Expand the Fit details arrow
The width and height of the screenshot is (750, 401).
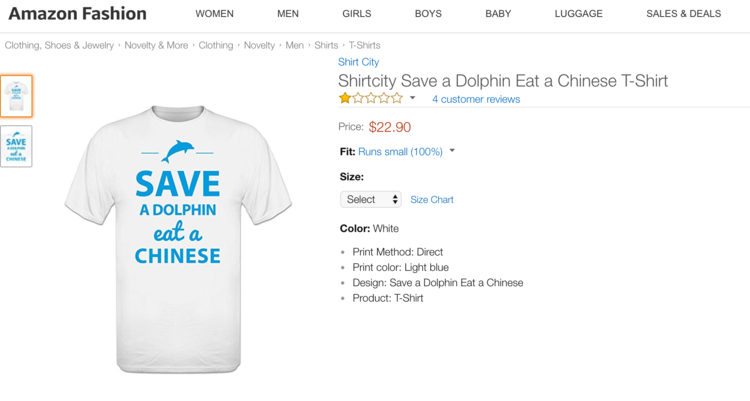point(452,152)
